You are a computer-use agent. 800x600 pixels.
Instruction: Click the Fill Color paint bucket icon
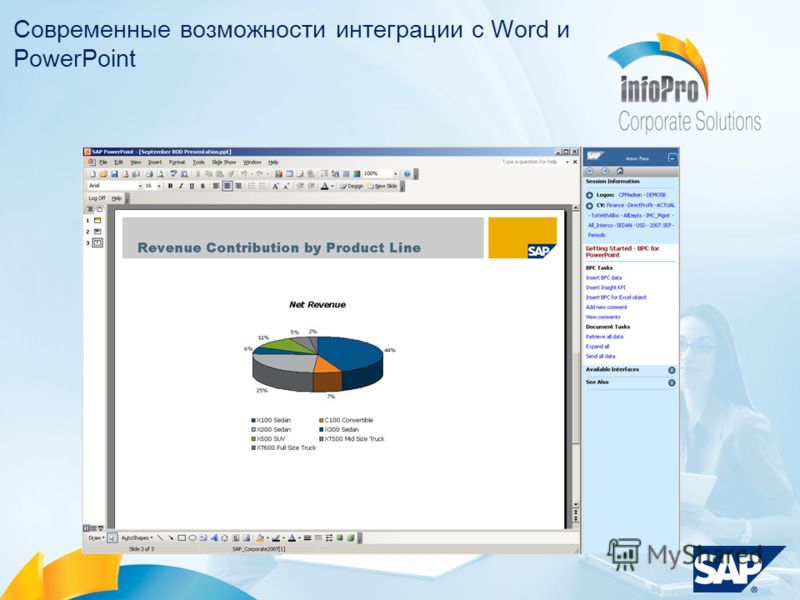pos(260,538)
